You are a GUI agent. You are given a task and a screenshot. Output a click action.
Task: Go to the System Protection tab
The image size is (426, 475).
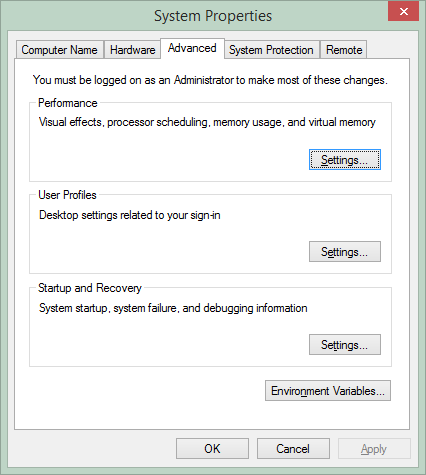(x=271, y=50)
